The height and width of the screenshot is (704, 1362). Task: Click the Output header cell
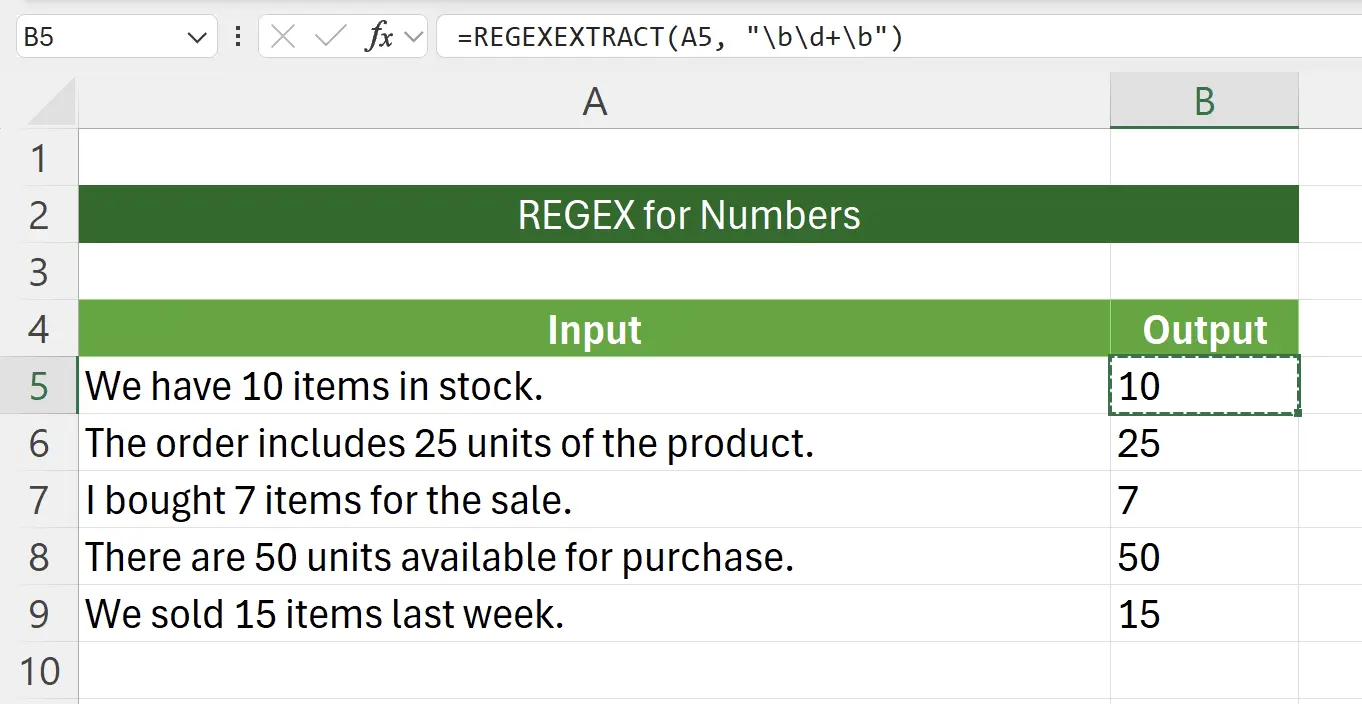point(1203,329)
